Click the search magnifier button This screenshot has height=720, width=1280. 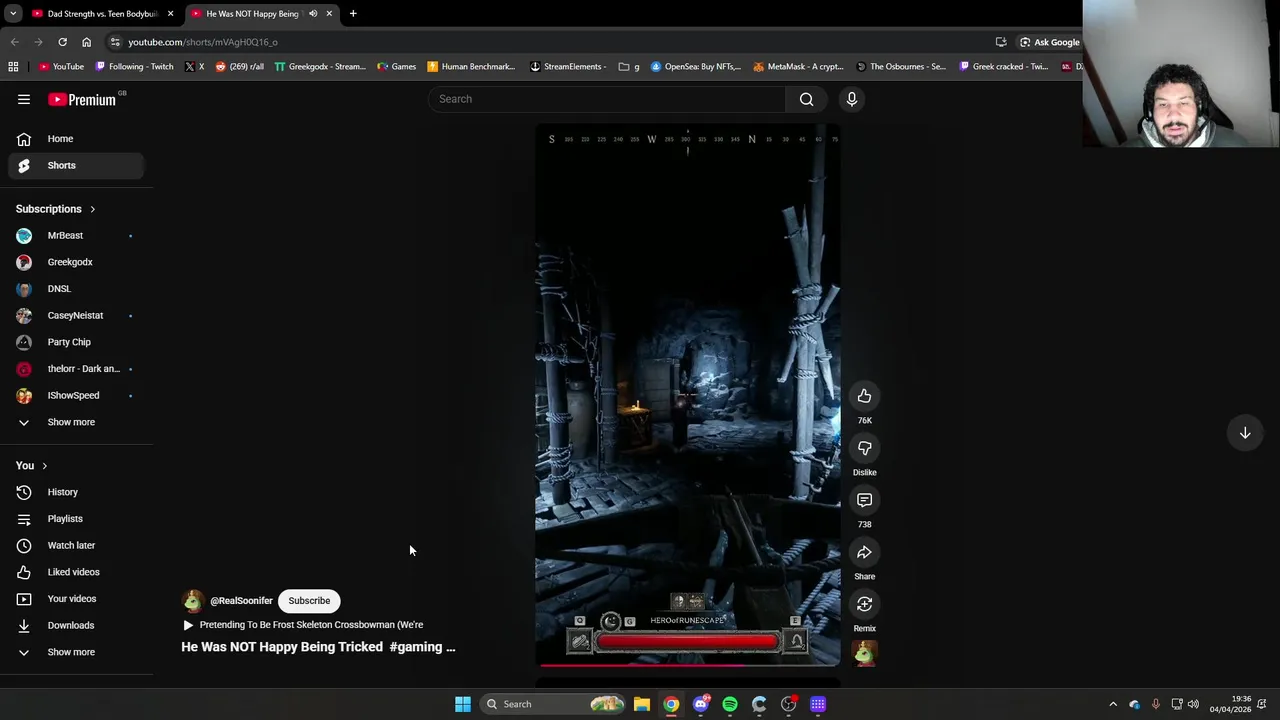(806, 99)
